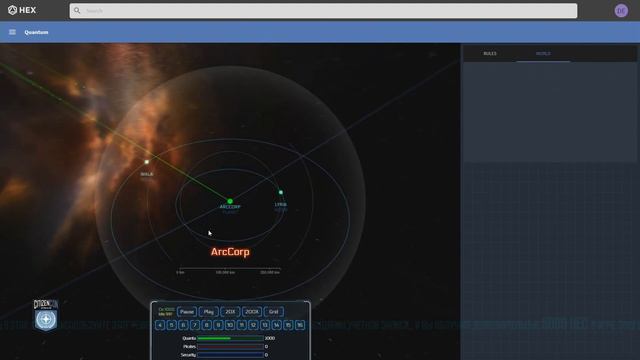Switch to the World tab
The height and width of the screenshot is (360, 640).
(543, 53)
